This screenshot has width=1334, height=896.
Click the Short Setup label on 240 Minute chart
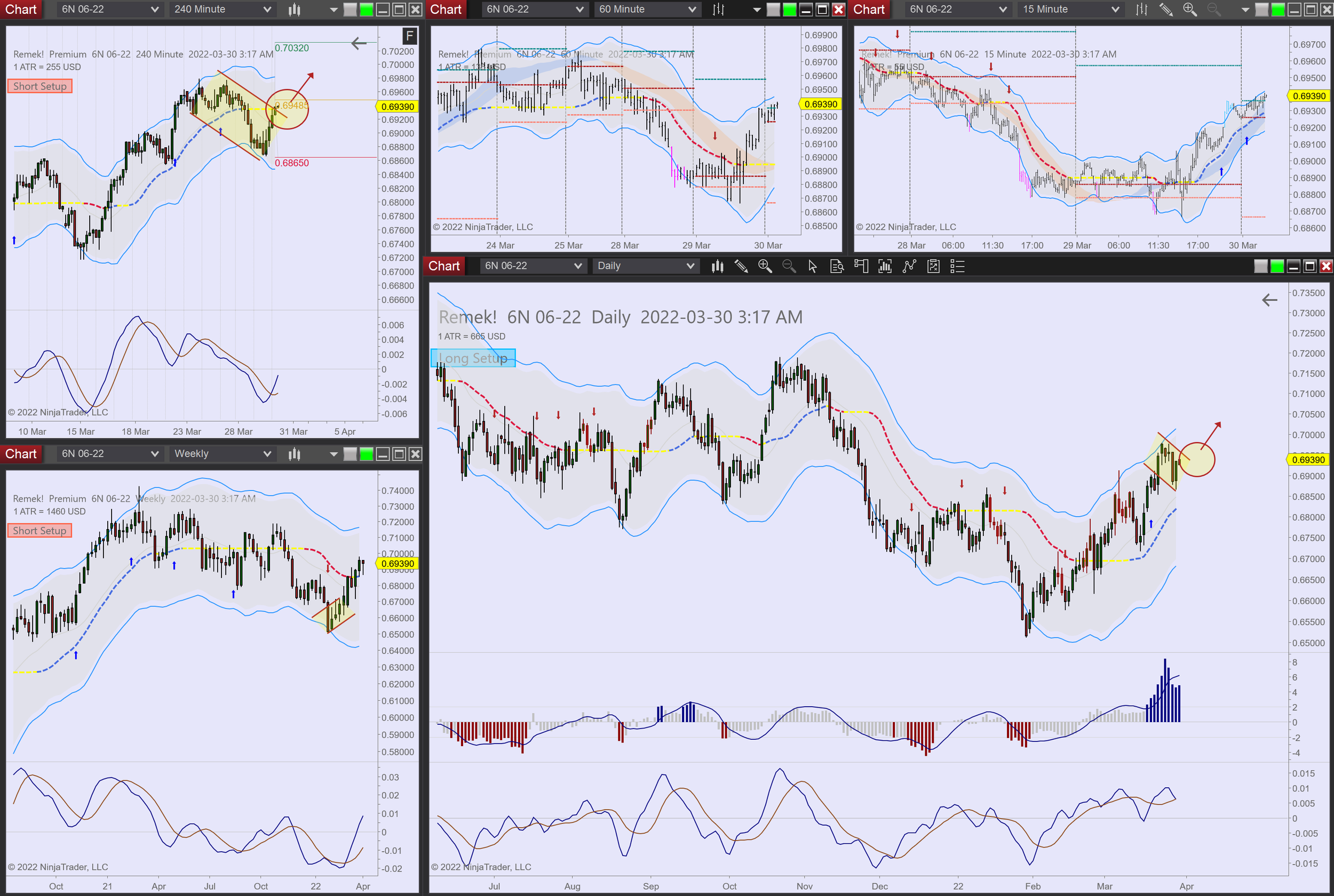coord(40,86)
